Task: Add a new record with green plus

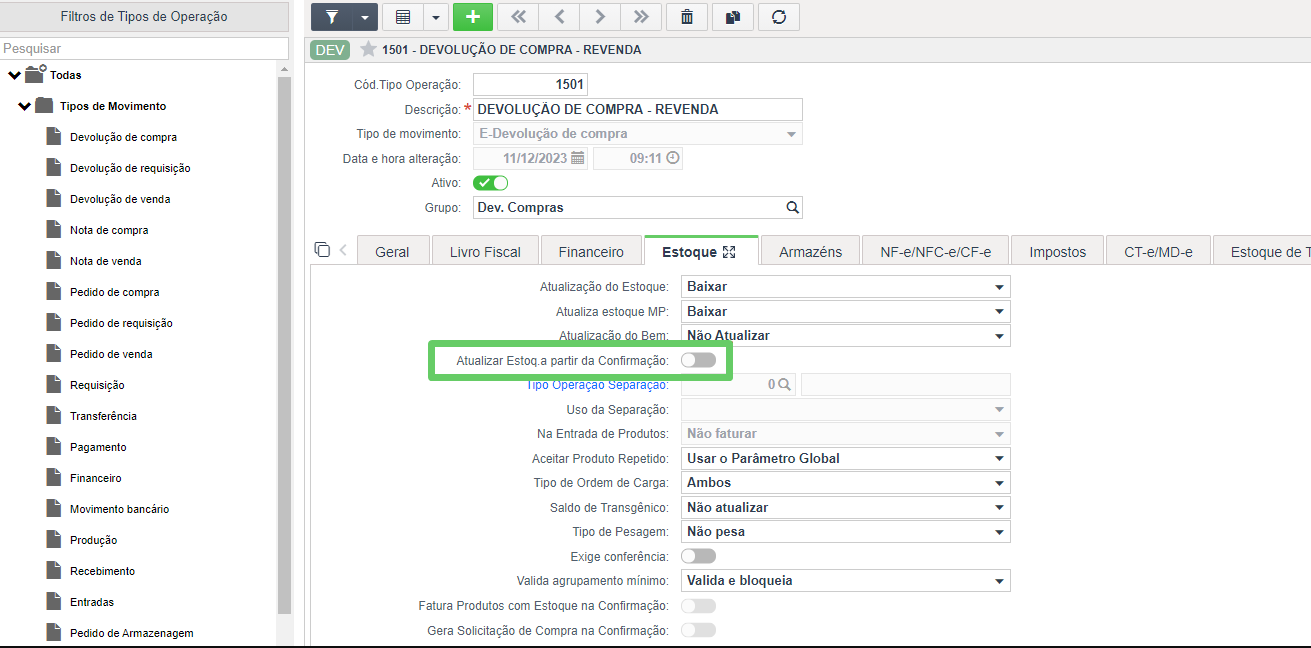Action: (473, 17)
